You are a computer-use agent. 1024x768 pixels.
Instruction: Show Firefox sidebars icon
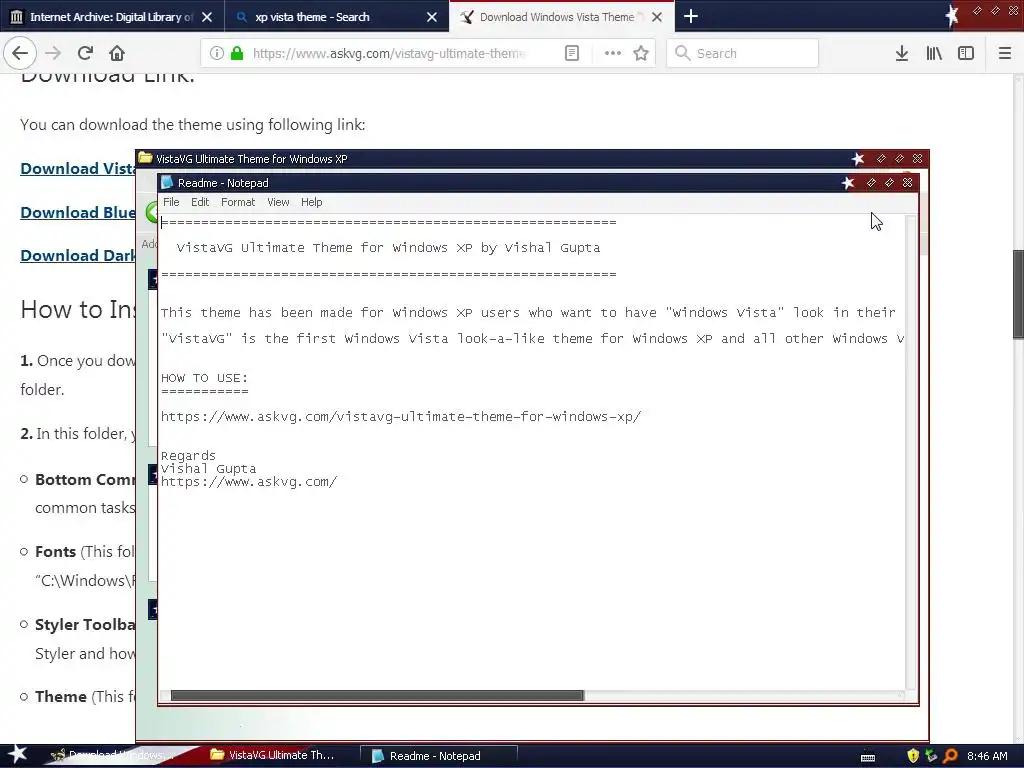966,53
